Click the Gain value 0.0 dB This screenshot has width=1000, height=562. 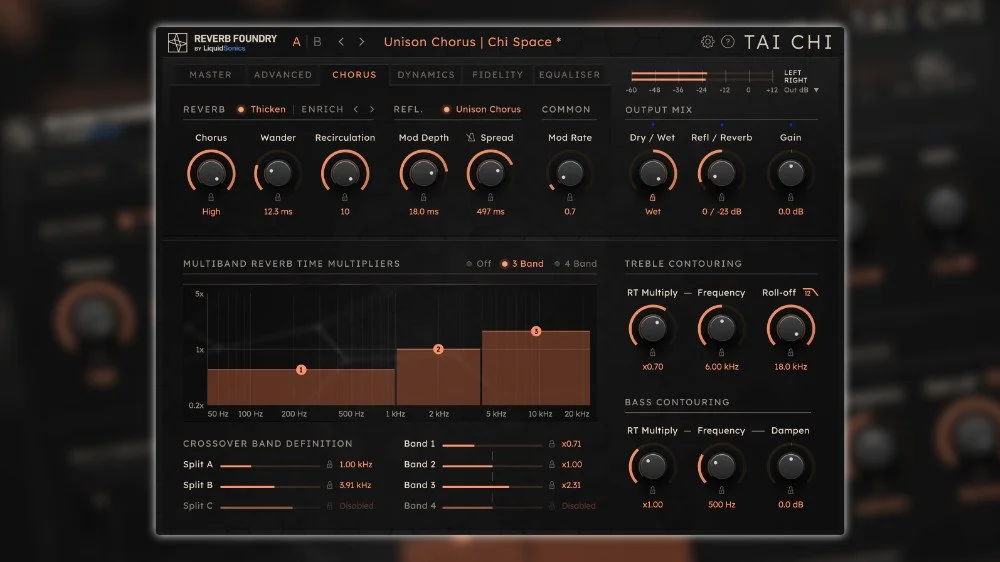tap(790, 211)
